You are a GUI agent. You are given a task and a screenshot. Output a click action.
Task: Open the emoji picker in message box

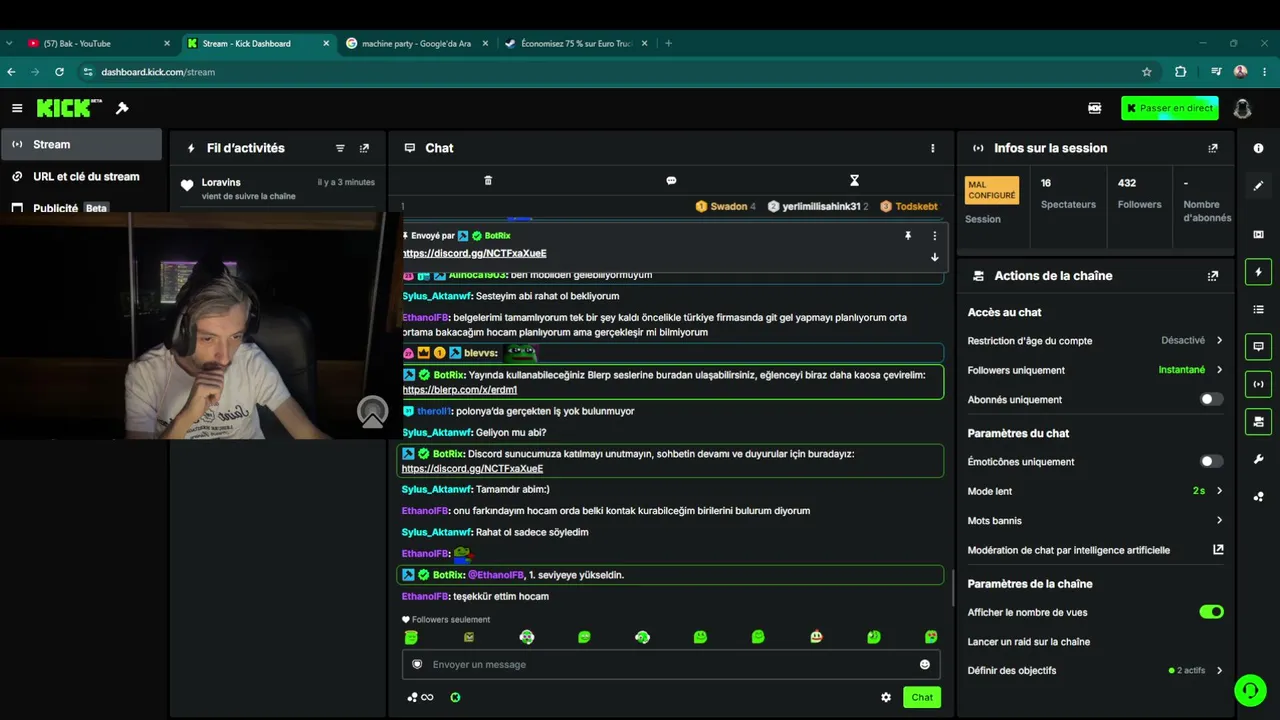click(x=925, y=664)
